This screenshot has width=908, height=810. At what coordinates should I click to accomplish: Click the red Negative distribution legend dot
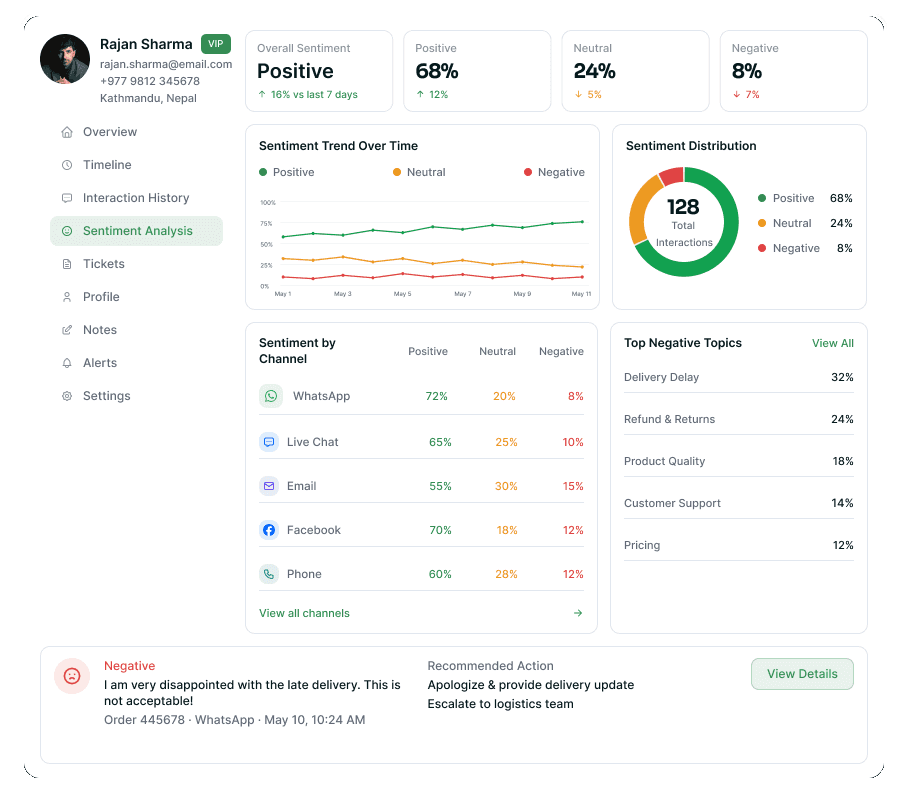[x=762, y=248]
